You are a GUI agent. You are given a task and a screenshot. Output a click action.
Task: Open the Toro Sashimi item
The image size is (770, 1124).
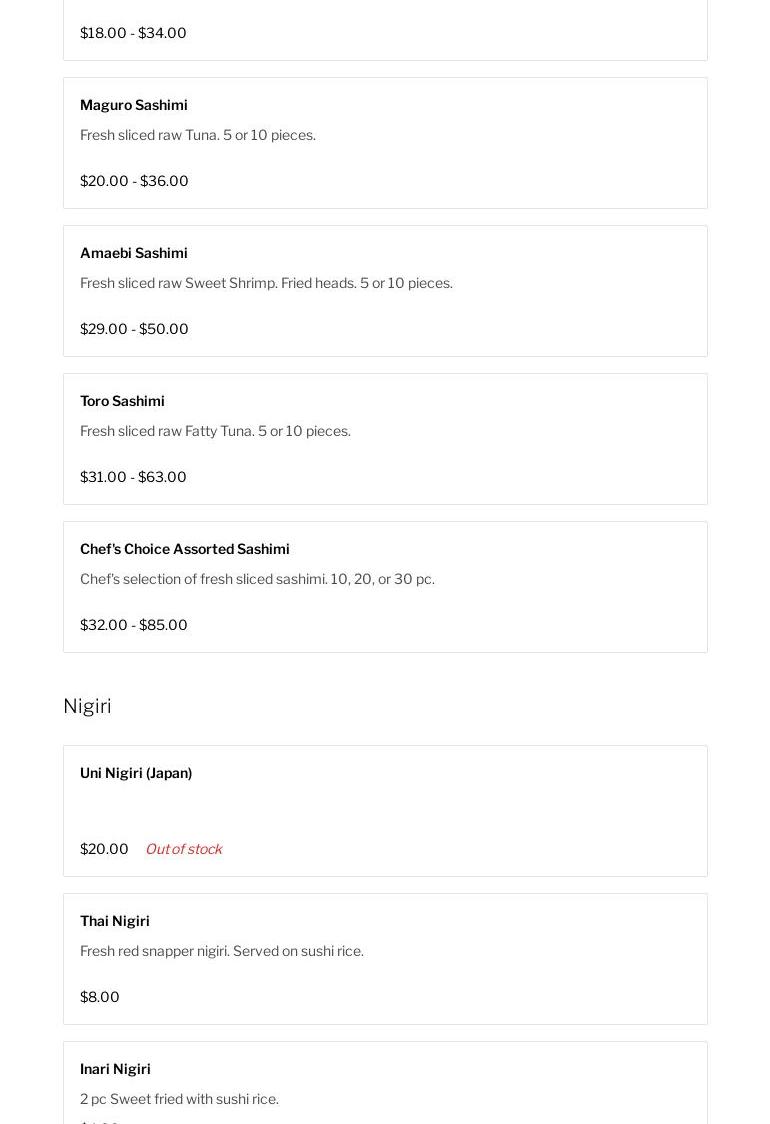click(x=122, y=401)
